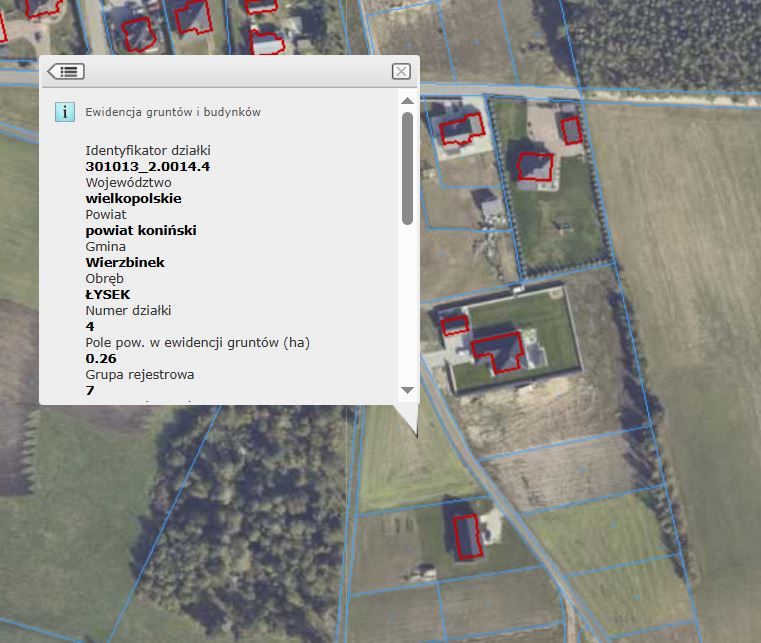Select the registry group value '7'
Viewport: 761px width, 643px height.
(x=90, y=391)
